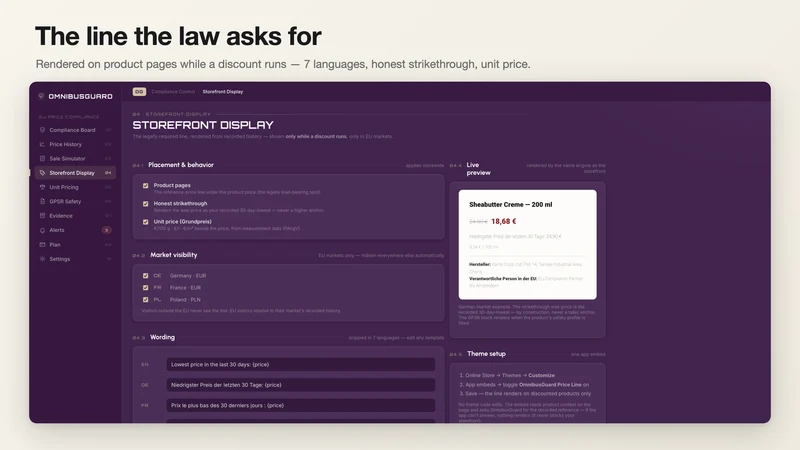The height and width of the screenshot is (450, 800).
Task: Toggle the Honest strikethrough checkbox
Action: [x=145, y=204]
